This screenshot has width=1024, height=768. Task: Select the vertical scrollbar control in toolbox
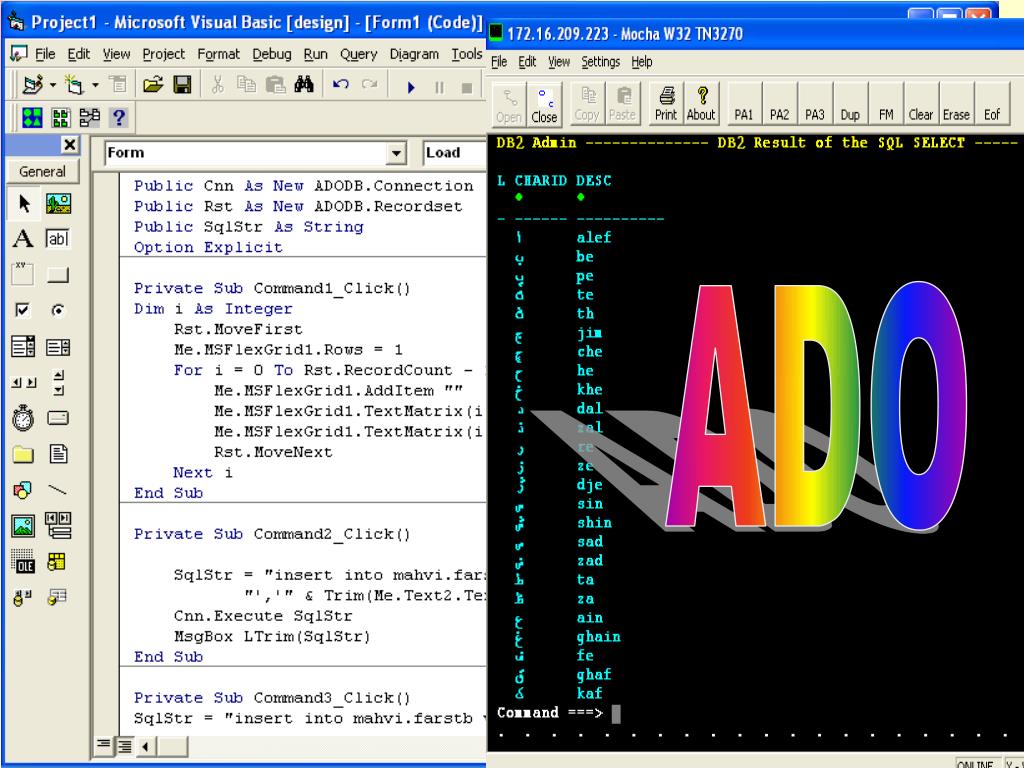[58, 383]
